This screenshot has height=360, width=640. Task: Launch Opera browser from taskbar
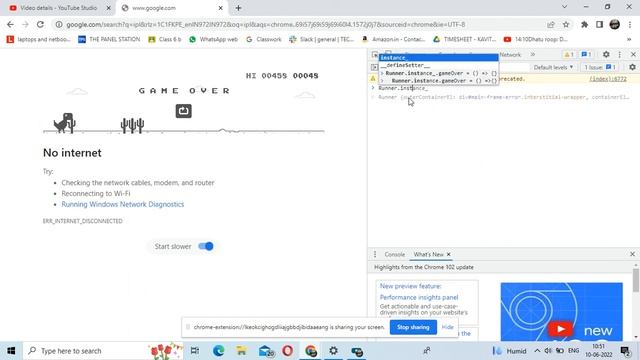click(x=288, y=351)
